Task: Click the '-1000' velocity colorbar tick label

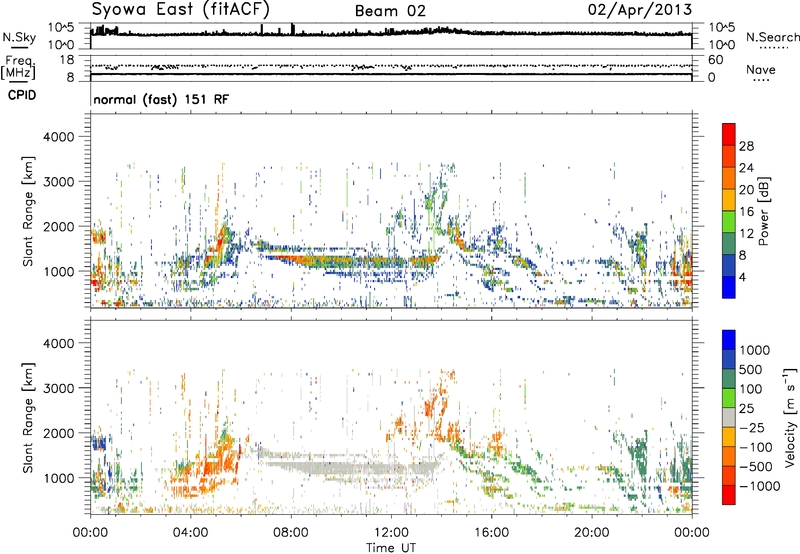Action: coord(759,486)
